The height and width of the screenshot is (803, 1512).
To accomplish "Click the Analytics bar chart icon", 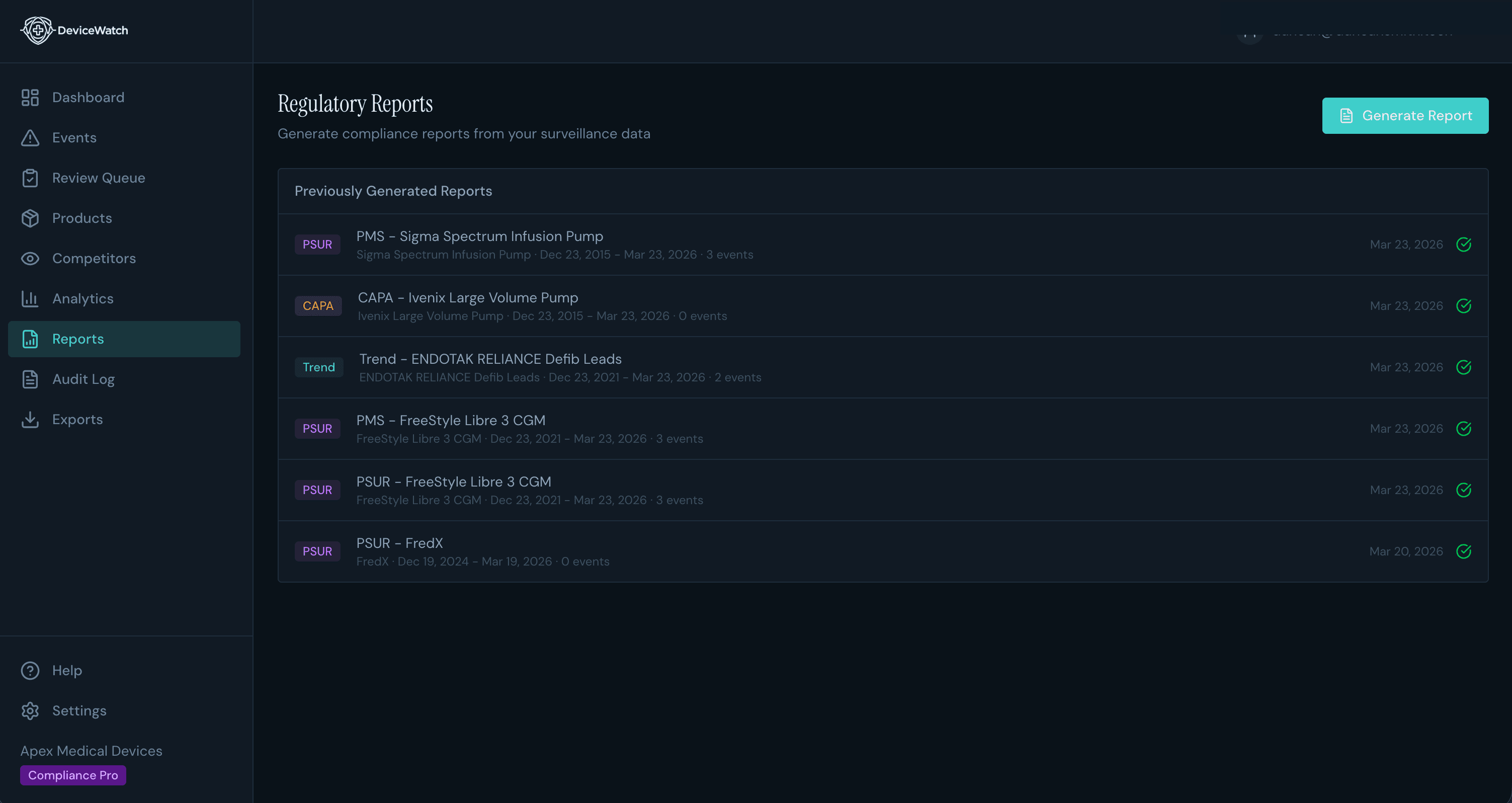I will tap(30, 299).
